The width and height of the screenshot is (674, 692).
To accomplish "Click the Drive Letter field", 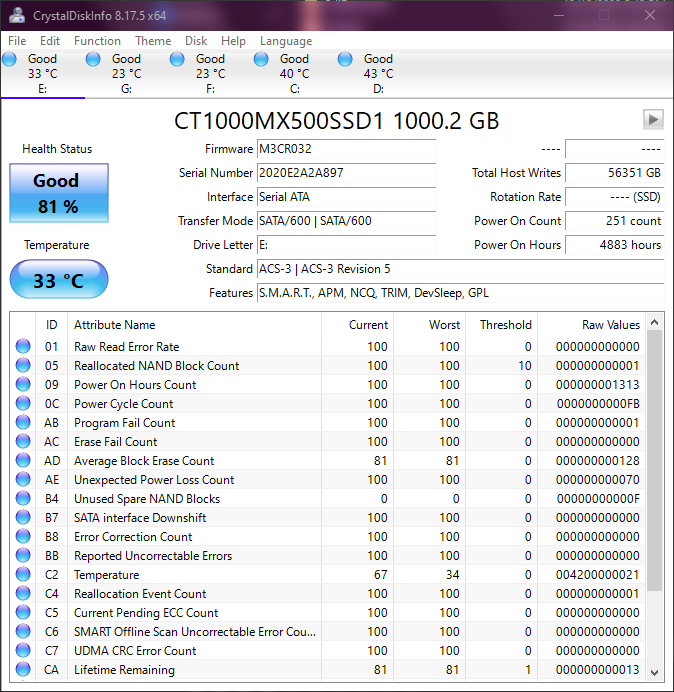I will pos(346,244).
